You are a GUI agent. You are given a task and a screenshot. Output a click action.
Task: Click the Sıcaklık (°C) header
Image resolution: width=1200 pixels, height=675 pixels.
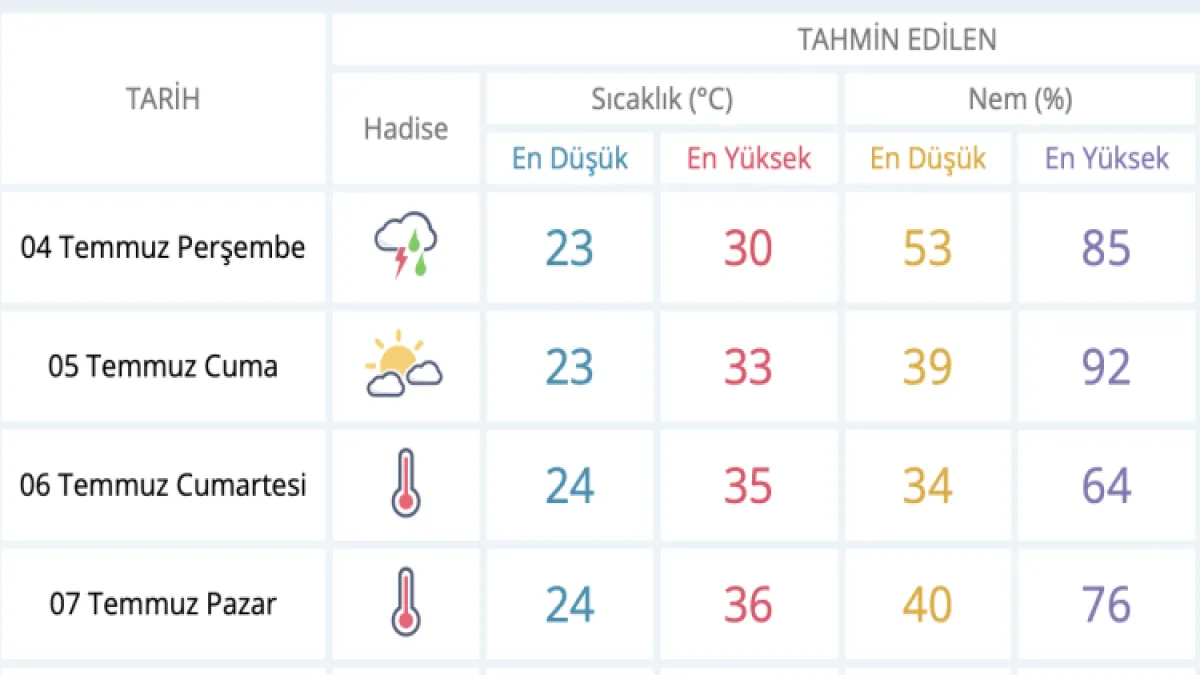point(661,99)
